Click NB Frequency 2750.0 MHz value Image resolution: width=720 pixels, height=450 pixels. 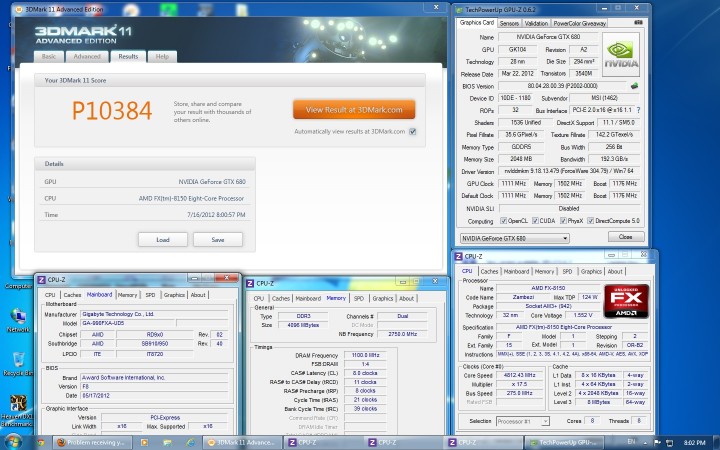click(x=402, y=334)
